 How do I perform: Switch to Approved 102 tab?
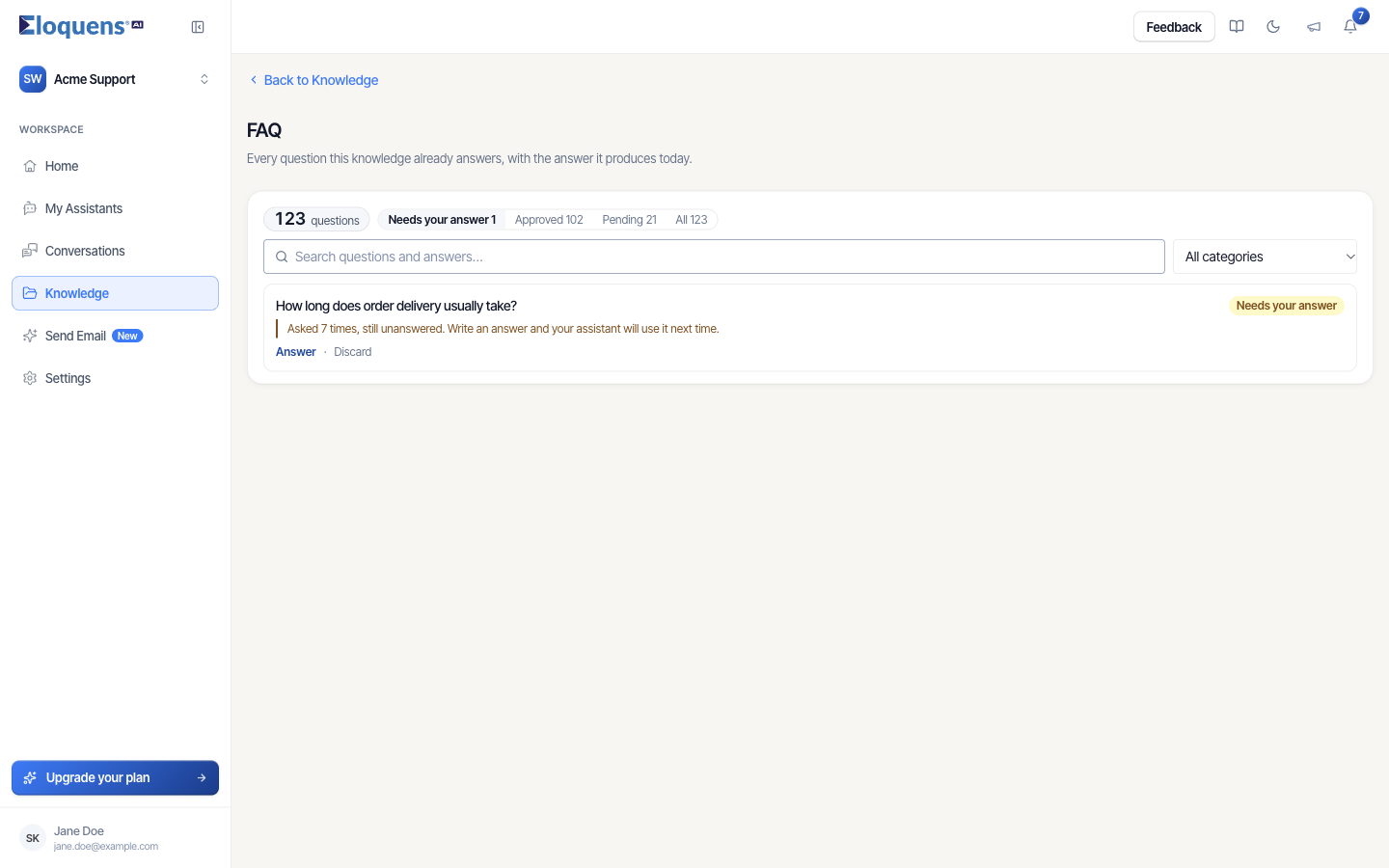point(549,220)
